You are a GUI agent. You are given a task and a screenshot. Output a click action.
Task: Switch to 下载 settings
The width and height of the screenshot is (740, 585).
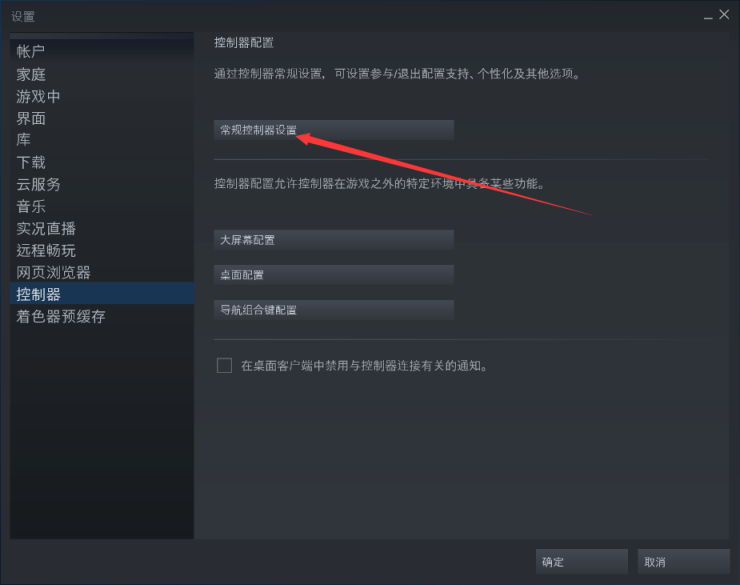tap(101, 162)
